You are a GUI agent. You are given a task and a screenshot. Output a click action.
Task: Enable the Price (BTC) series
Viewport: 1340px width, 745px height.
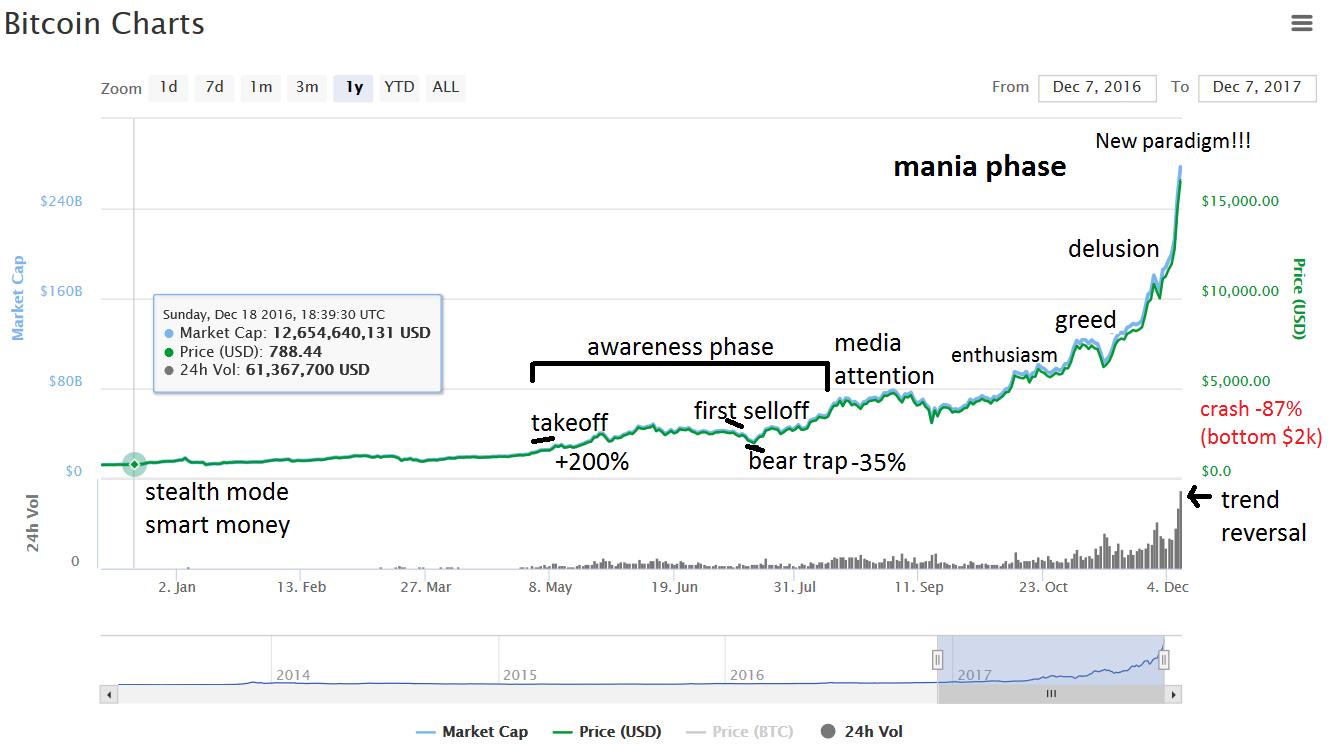click(740, 732)
